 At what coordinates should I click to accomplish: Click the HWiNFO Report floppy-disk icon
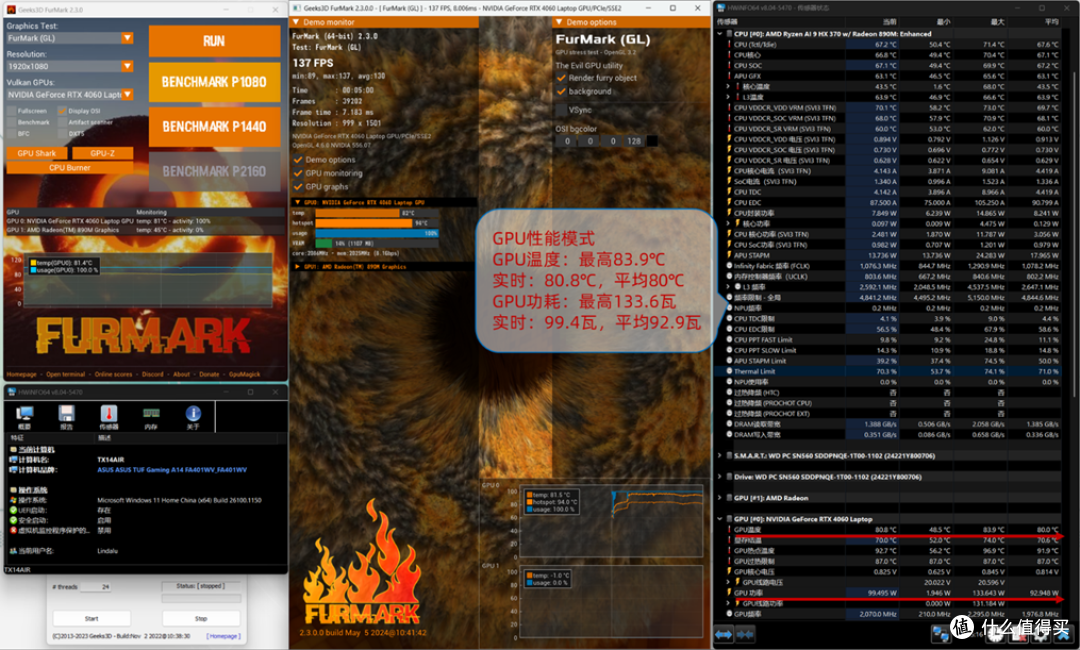(x=67, y=414)
